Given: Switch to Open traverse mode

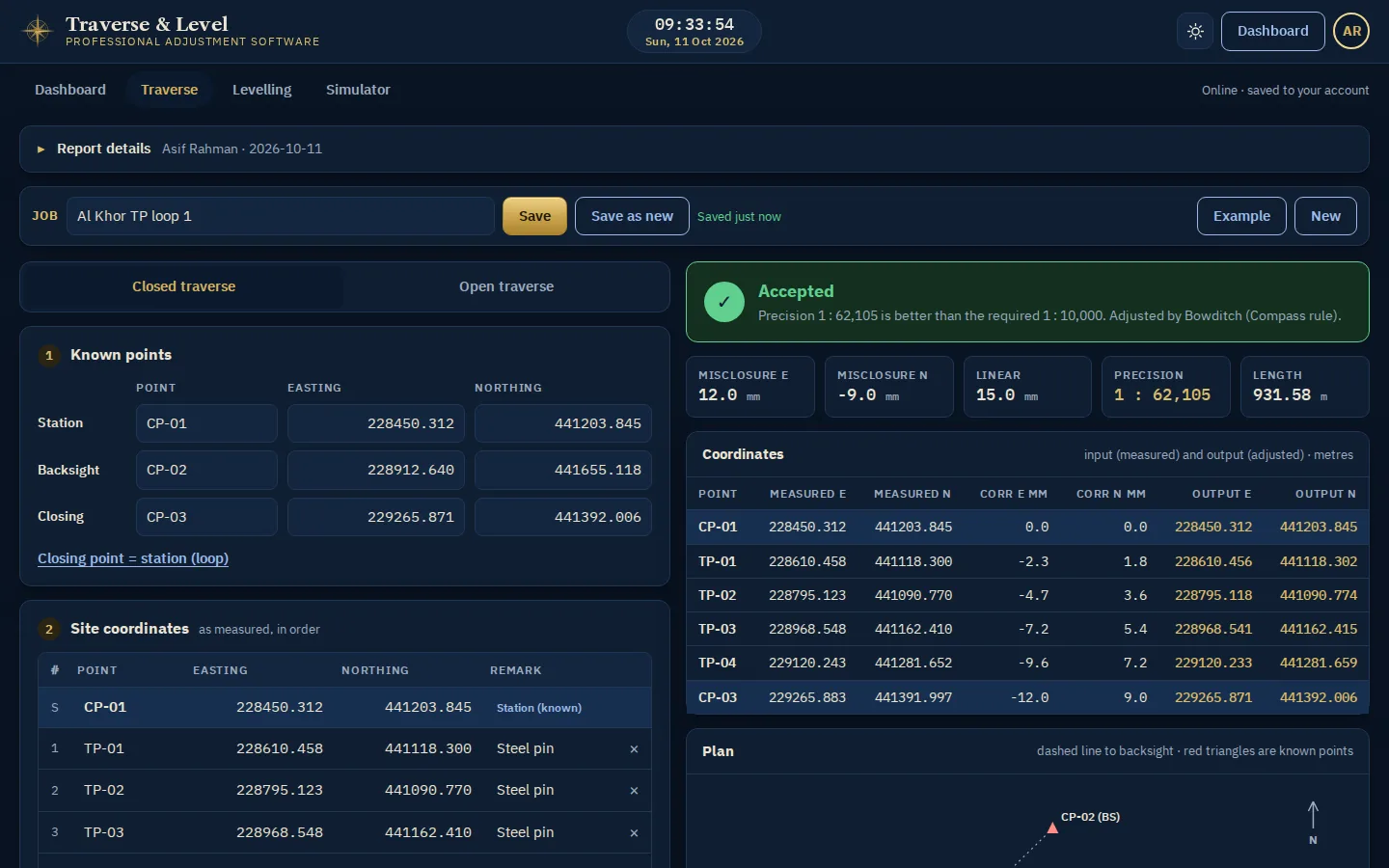Looking at the screenshot, I should pos(506,286).
